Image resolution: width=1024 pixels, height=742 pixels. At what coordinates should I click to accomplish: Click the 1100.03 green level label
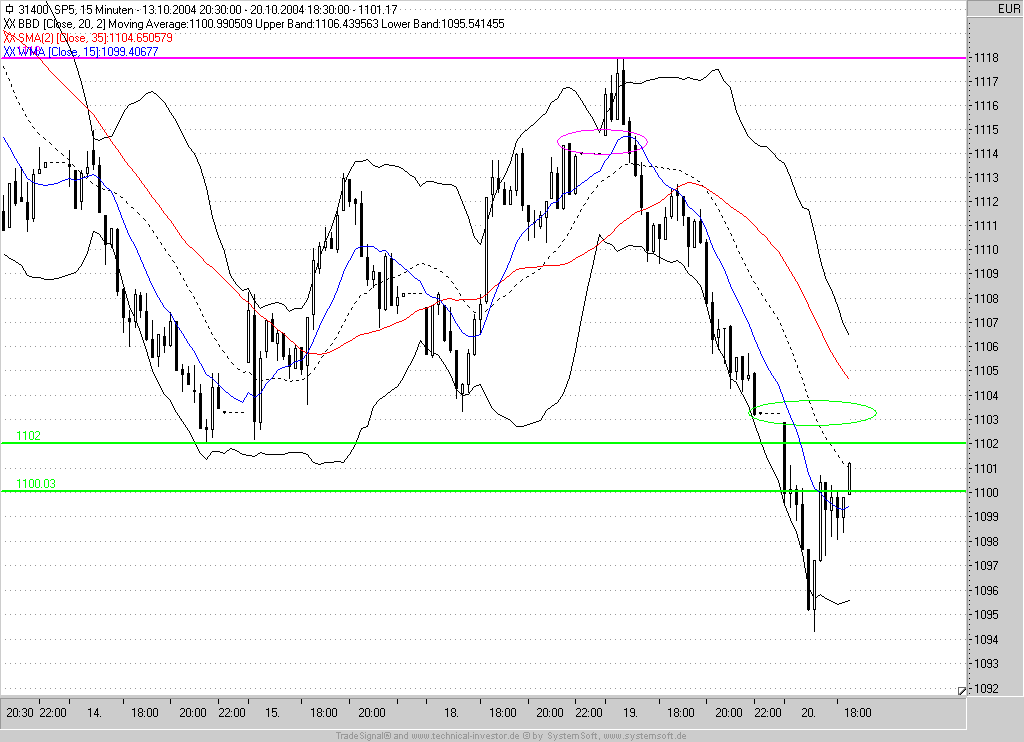[x=36, y=484]
